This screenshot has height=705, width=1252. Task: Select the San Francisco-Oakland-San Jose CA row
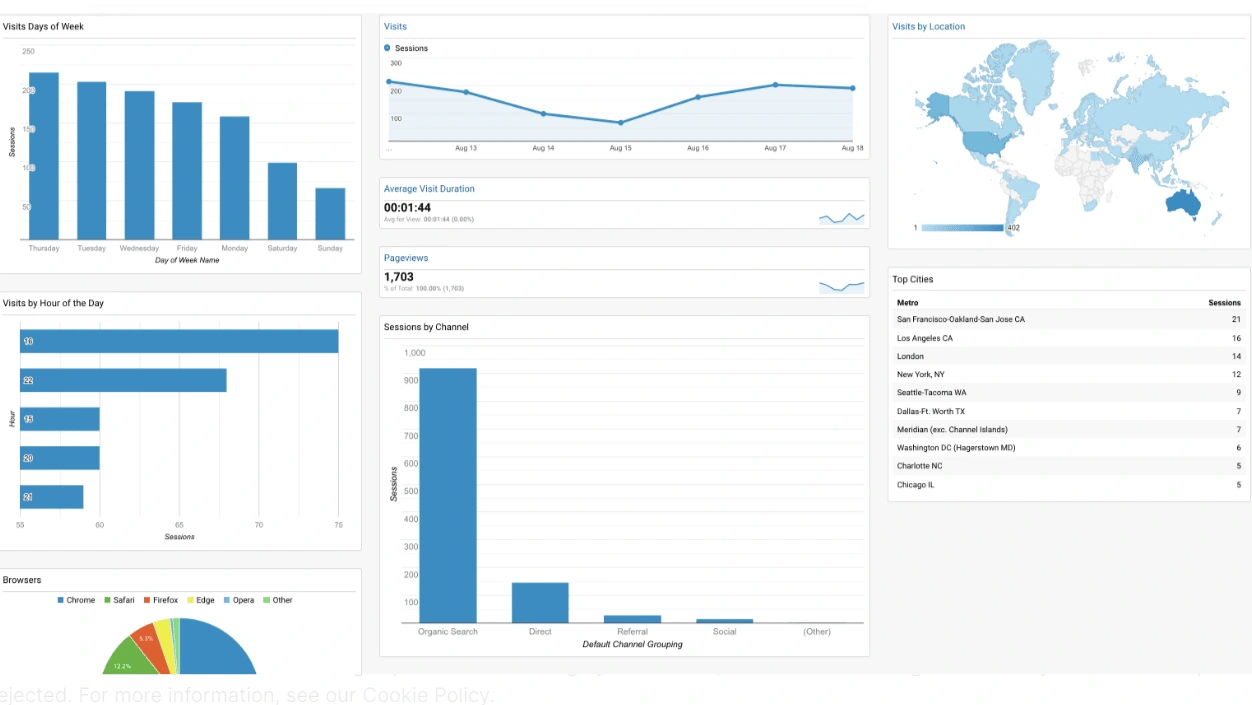[x=1068, y=319]
